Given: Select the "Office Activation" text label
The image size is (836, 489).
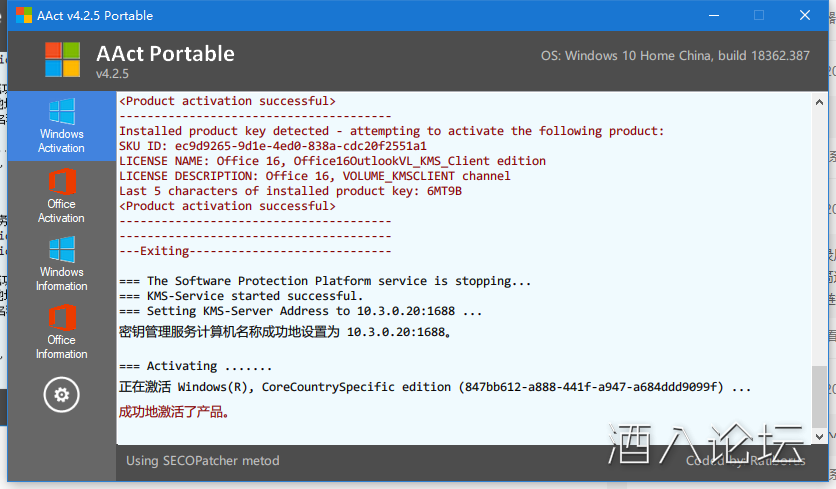Looking at the screenshot, I should click(x=62, y=211).
